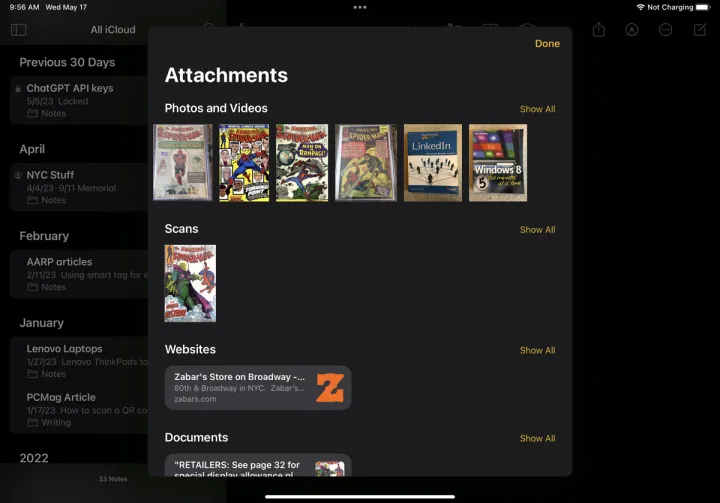720x503 pixels.
Task: Show all Documents attachments
Action: coord(537,438)
